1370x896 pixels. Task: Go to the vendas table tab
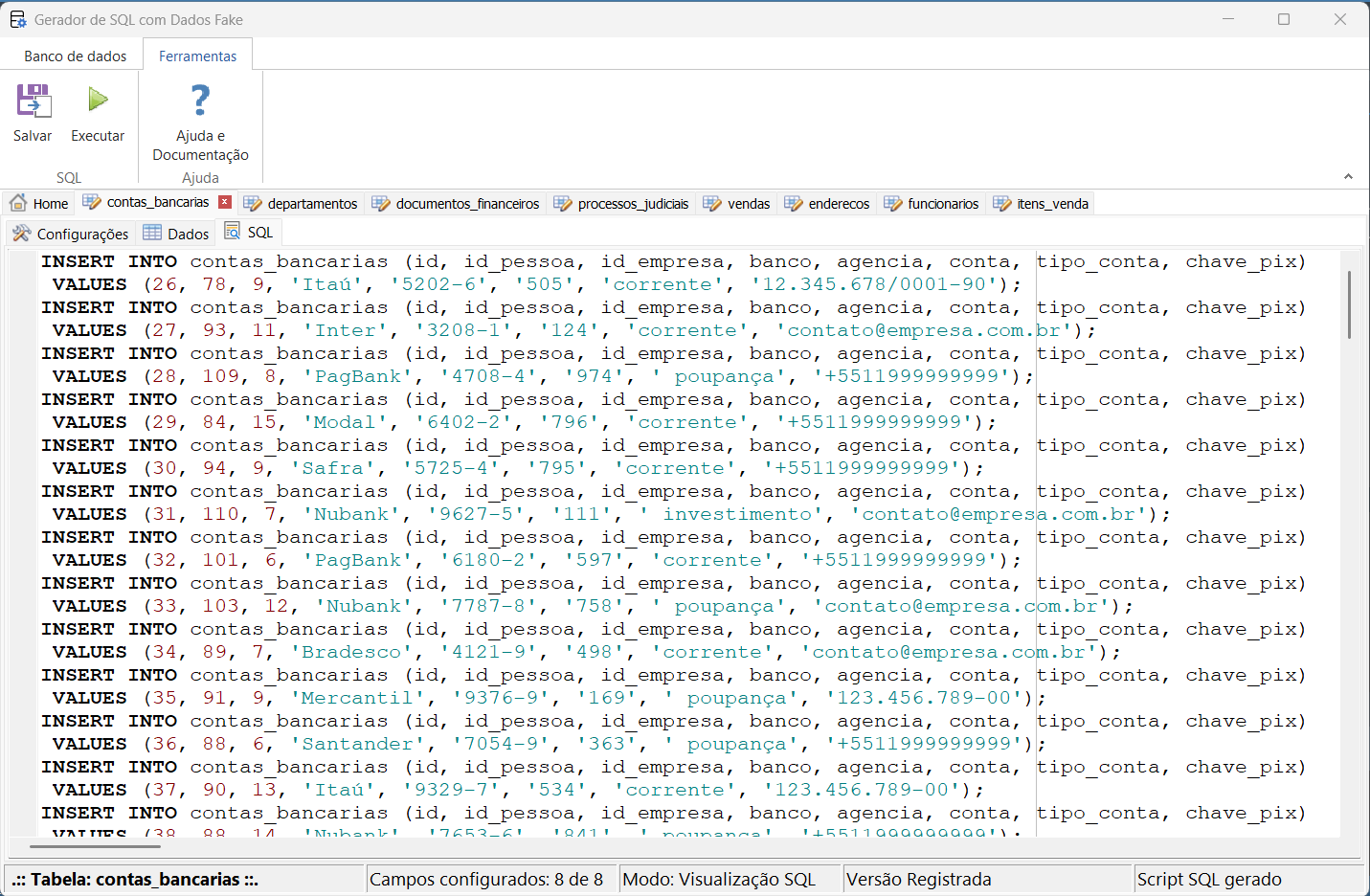[x=748, y=204]
